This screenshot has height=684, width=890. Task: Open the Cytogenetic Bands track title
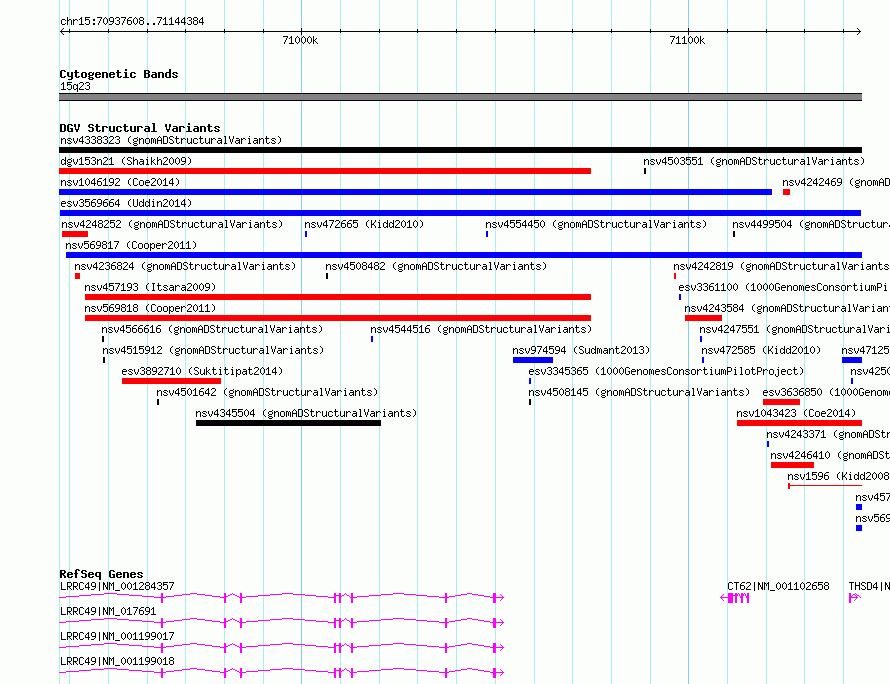coord(119,74)
